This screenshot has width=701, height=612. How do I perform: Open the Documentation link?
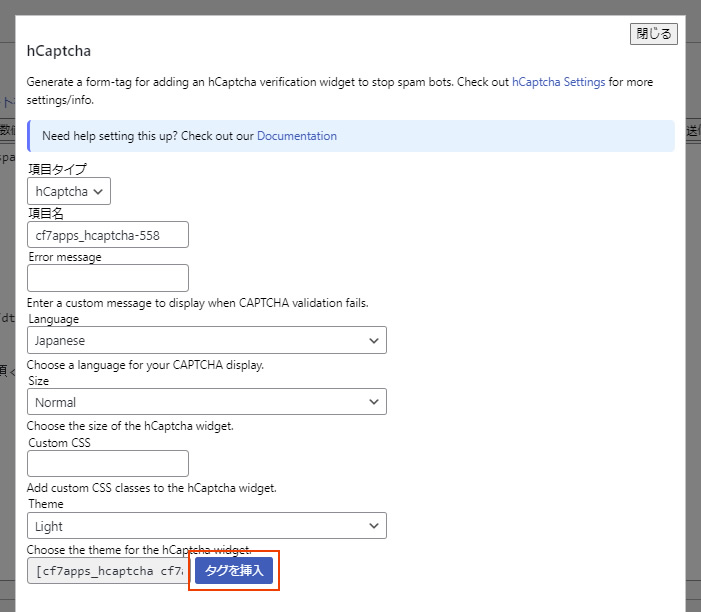point(297,136)
